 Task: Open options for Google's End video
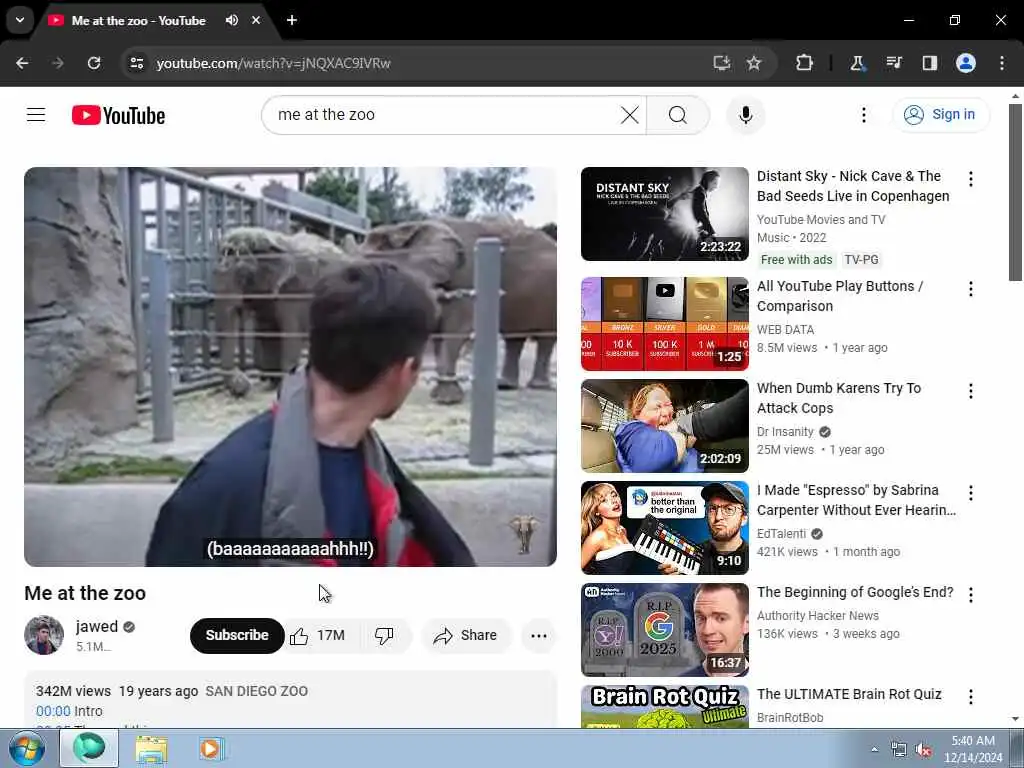click(x=971, y=595)
